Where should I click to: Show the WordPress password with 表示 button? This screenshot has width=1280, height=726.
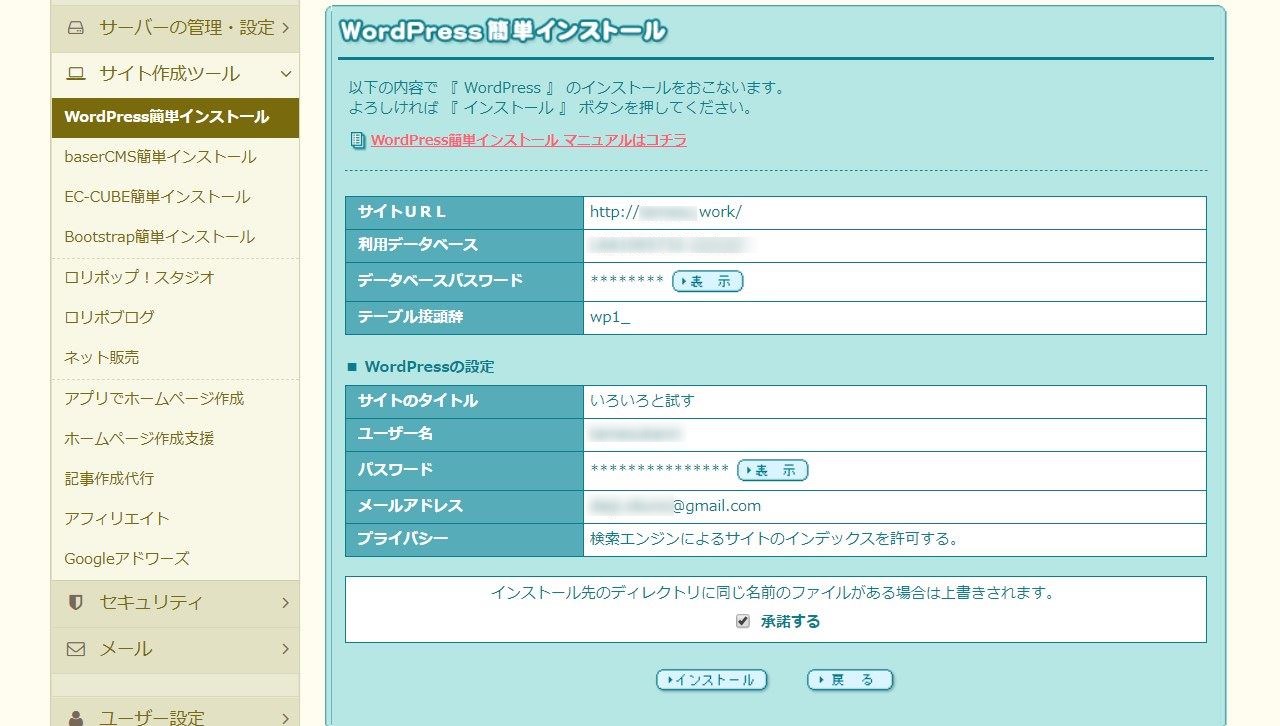[773, 470]
